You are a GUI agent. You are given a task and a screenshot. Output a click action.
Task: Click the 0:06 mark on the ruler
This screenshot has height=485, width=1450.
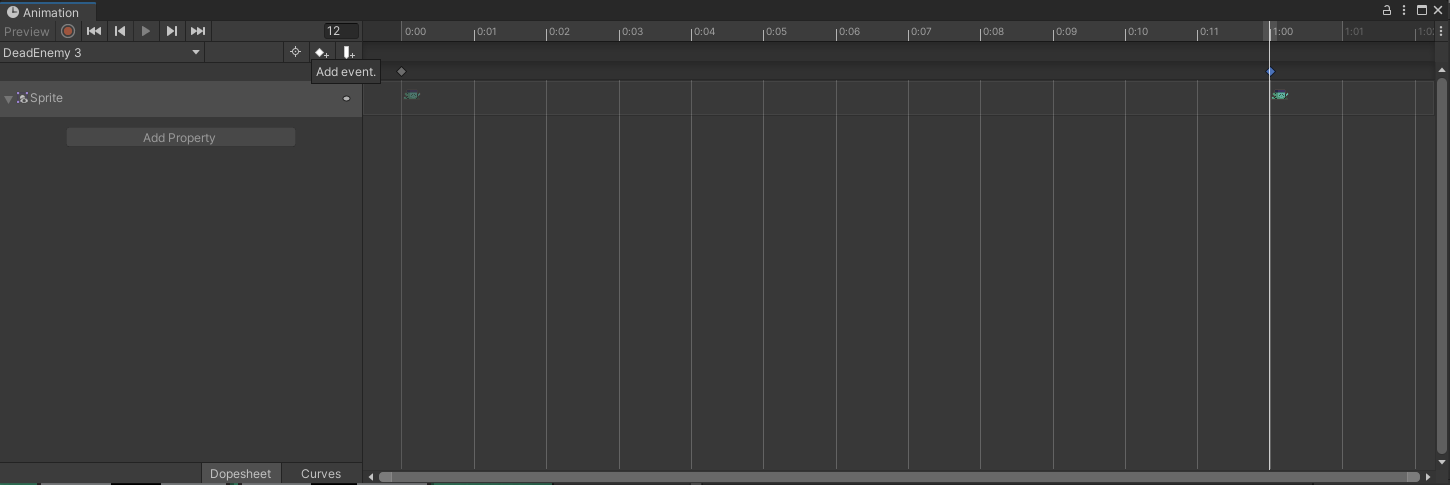(x=848, y=32)
